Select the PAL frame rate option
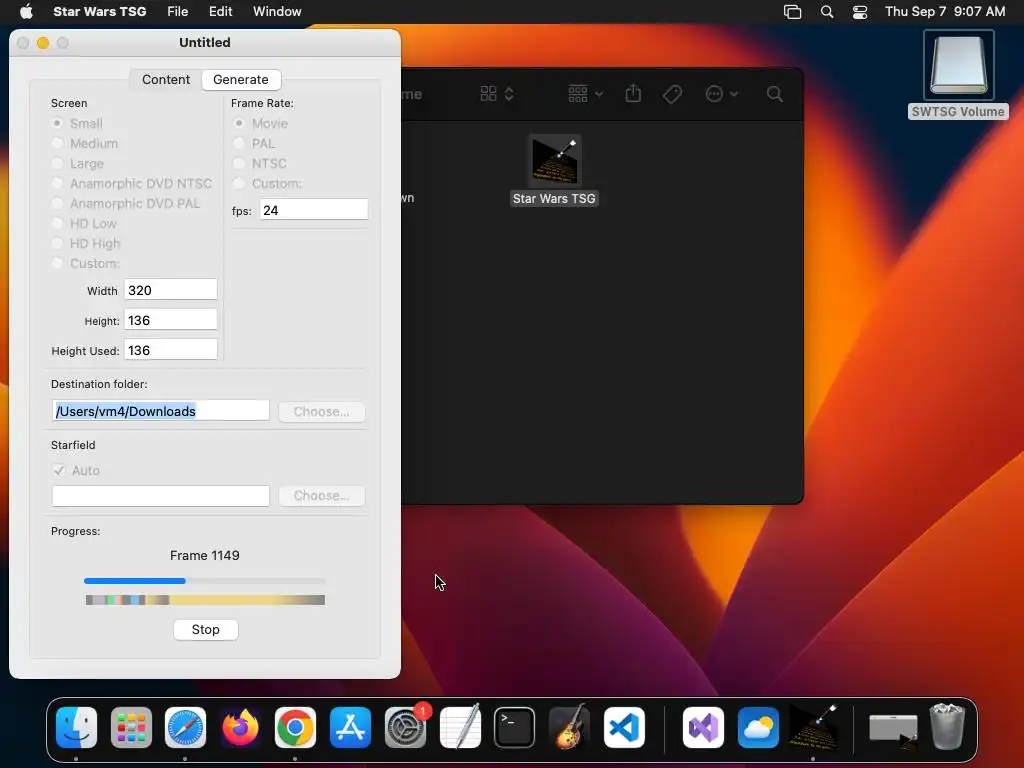1024x768 pixels. pyautogui.click(x=254, y=144)
